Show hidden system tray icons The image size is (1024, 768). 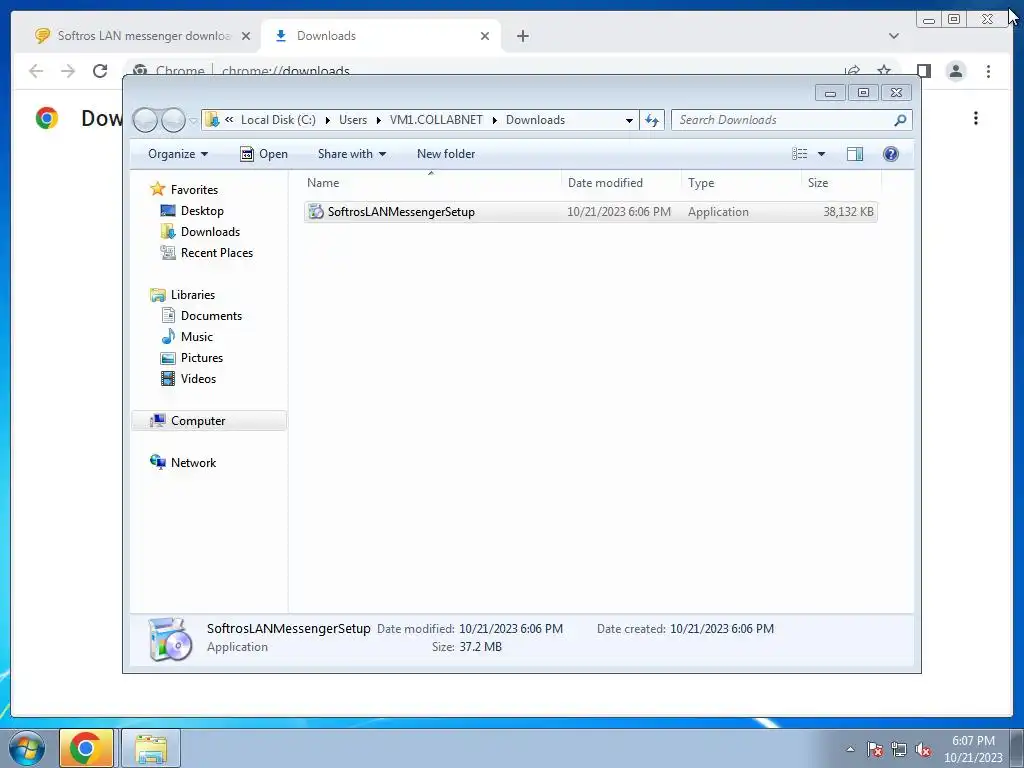tap(850, 749)
